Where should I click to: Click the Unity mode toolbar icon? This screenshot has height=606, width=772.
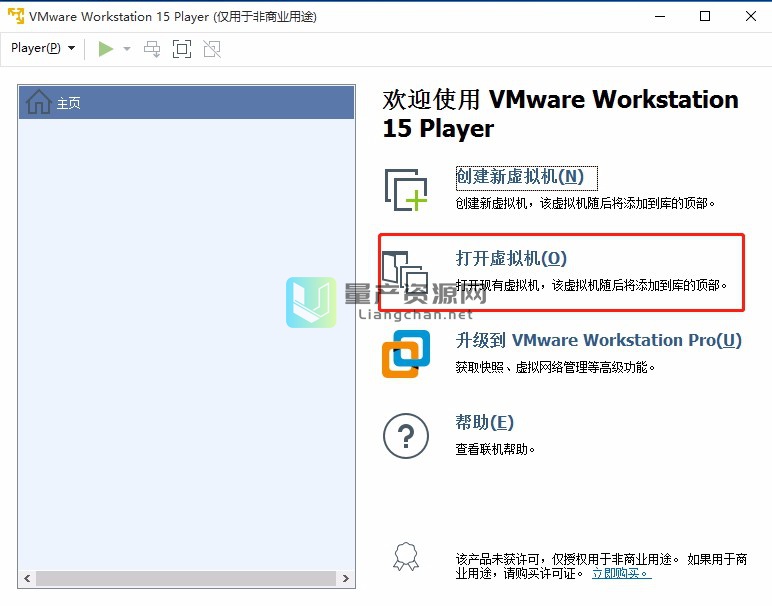pyautogui.click(x=212, y=49)
